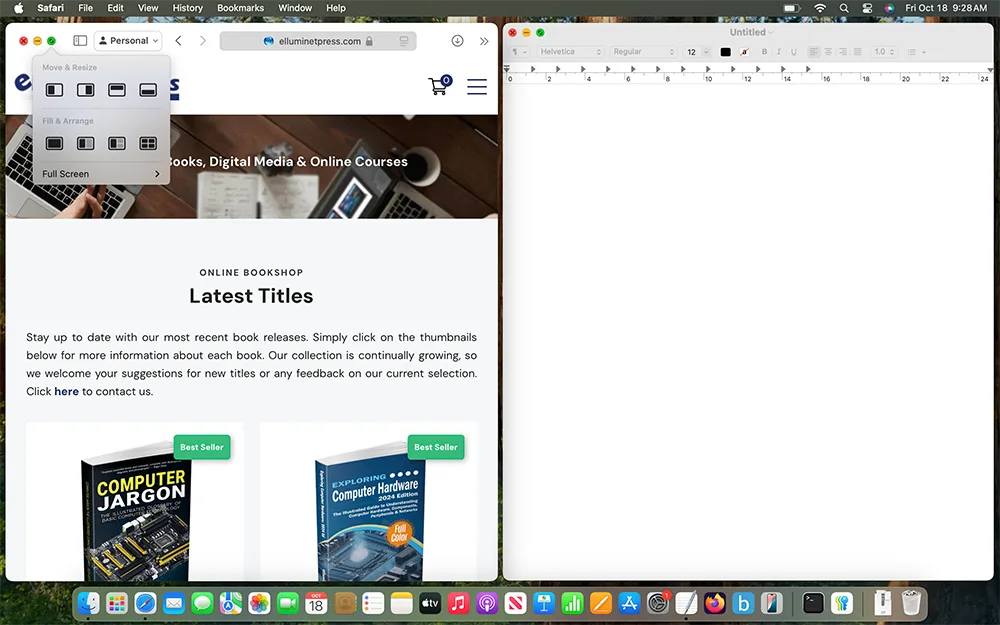The width and height of the screenshot is (1000, 625).
Task: Choose the left and right arrangement icon
Action: tap(85, 143)
